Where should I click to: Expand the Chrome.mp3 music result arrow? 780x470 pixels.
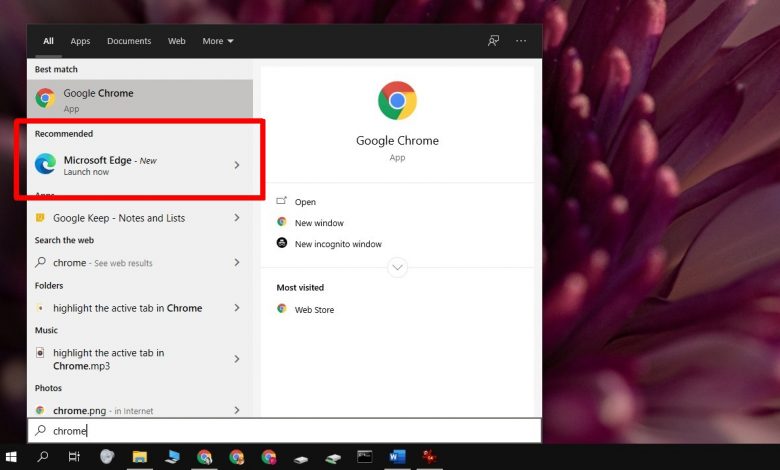coord(237,359)
